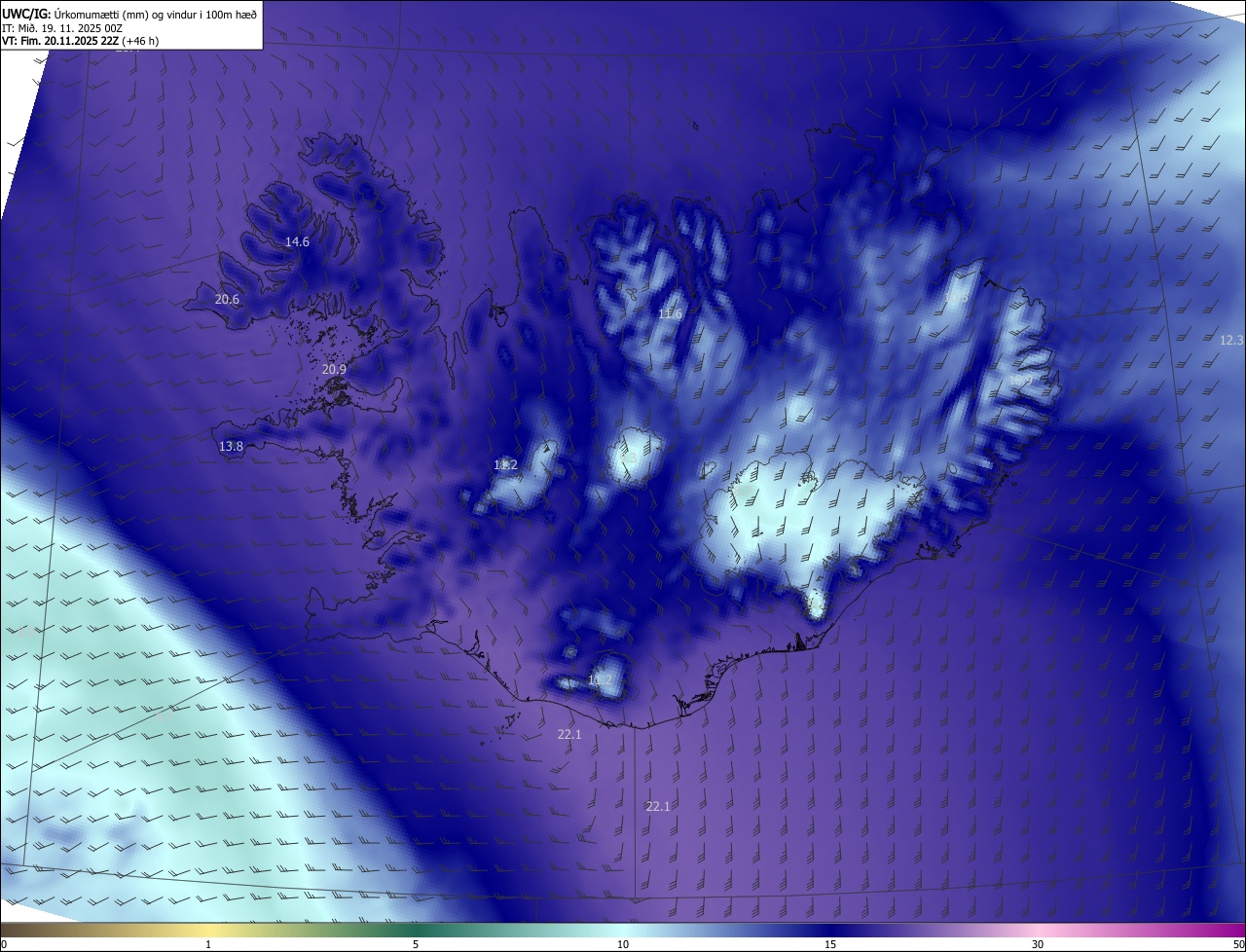
Task: Click the 13.8 value label
Action: [x=231, y=447]
